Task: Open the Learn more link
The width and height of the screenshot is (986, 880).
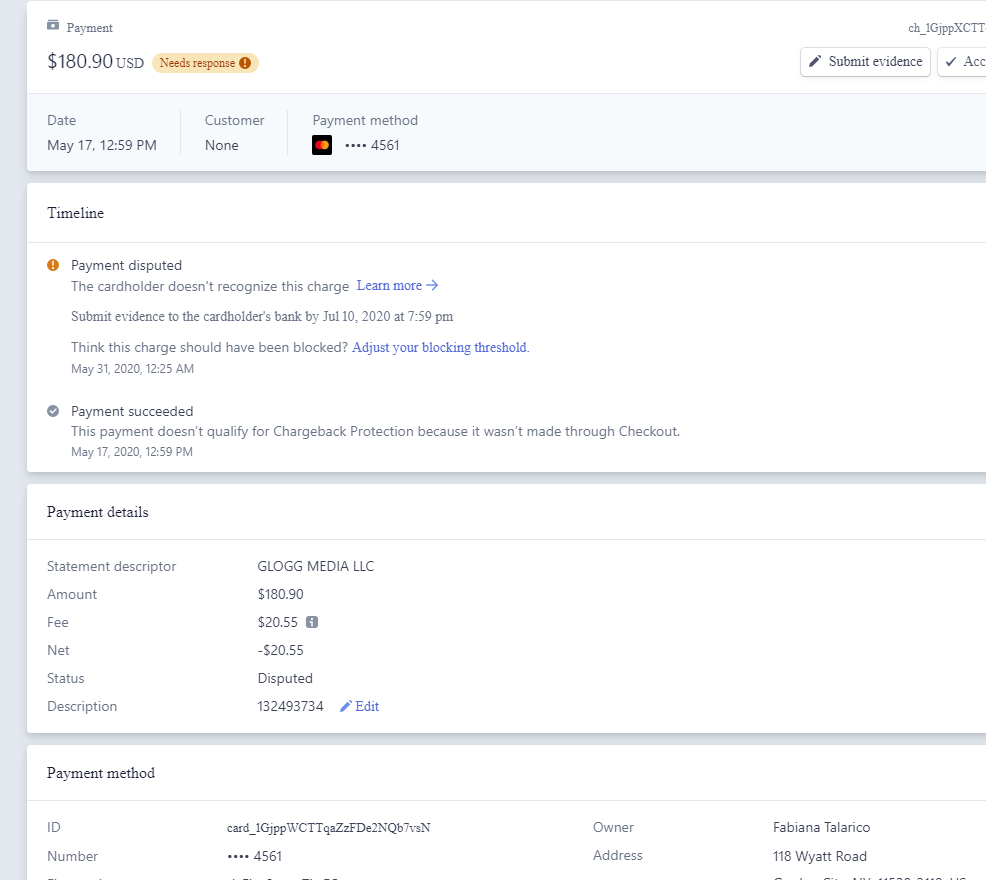Action: coord(397,286)
